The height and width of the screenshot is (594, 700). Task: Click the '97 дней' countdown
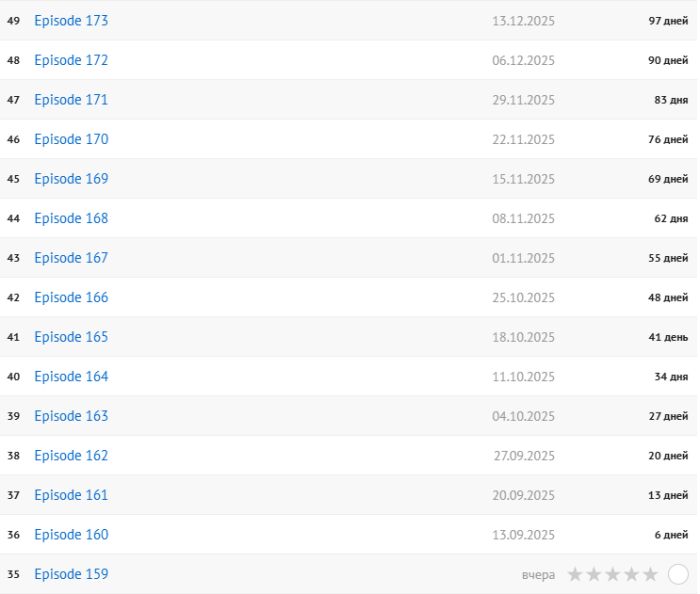(668, 21)
